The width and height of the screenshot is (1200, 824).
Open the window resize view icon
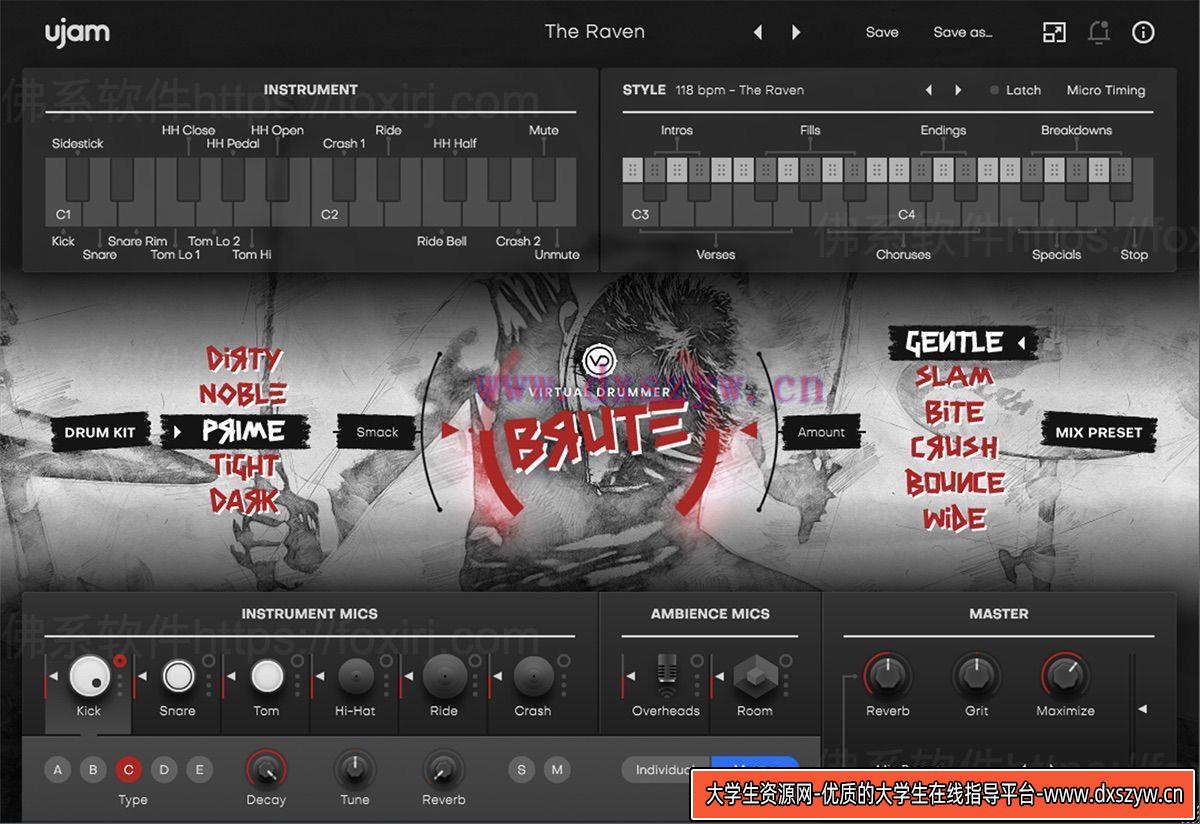pyautogui.click(x=1054, y=32)
